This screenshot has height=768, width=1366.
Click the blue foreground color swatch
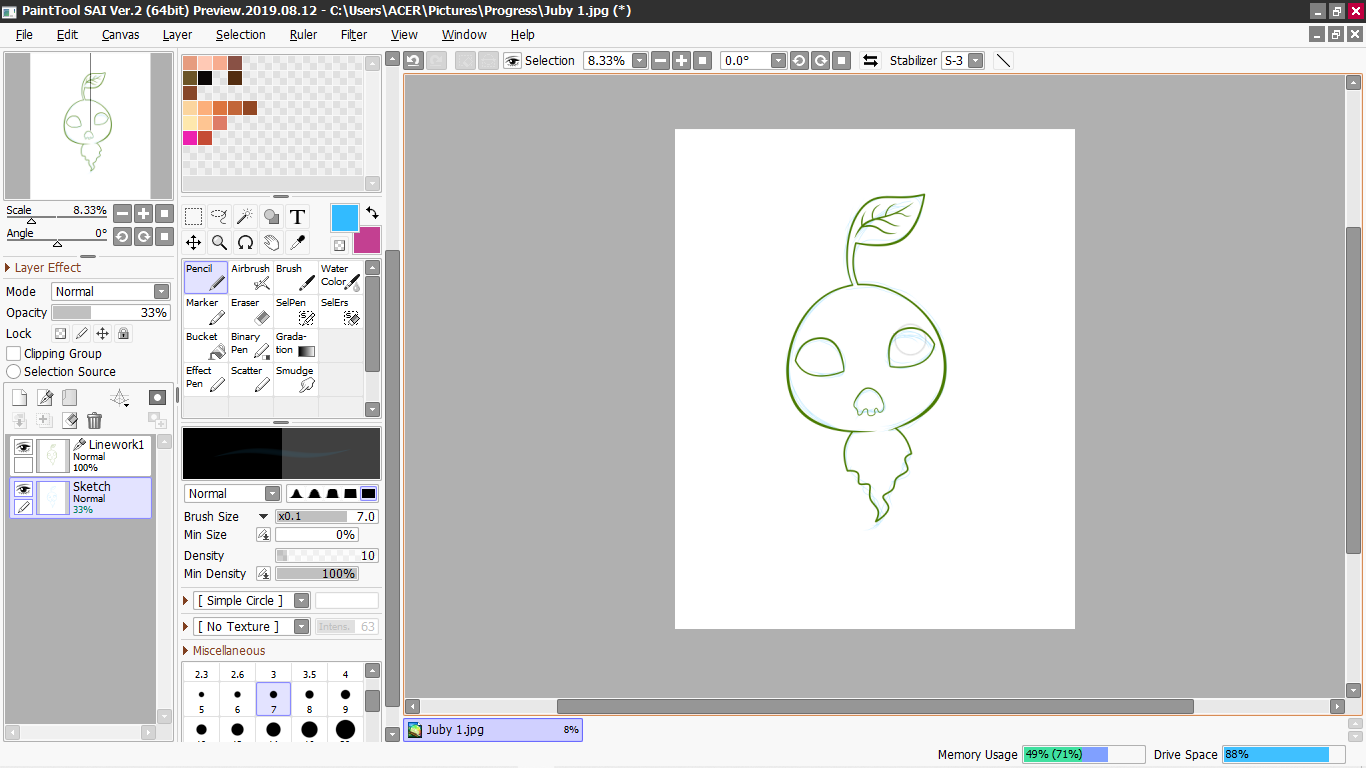pos(344,217)
